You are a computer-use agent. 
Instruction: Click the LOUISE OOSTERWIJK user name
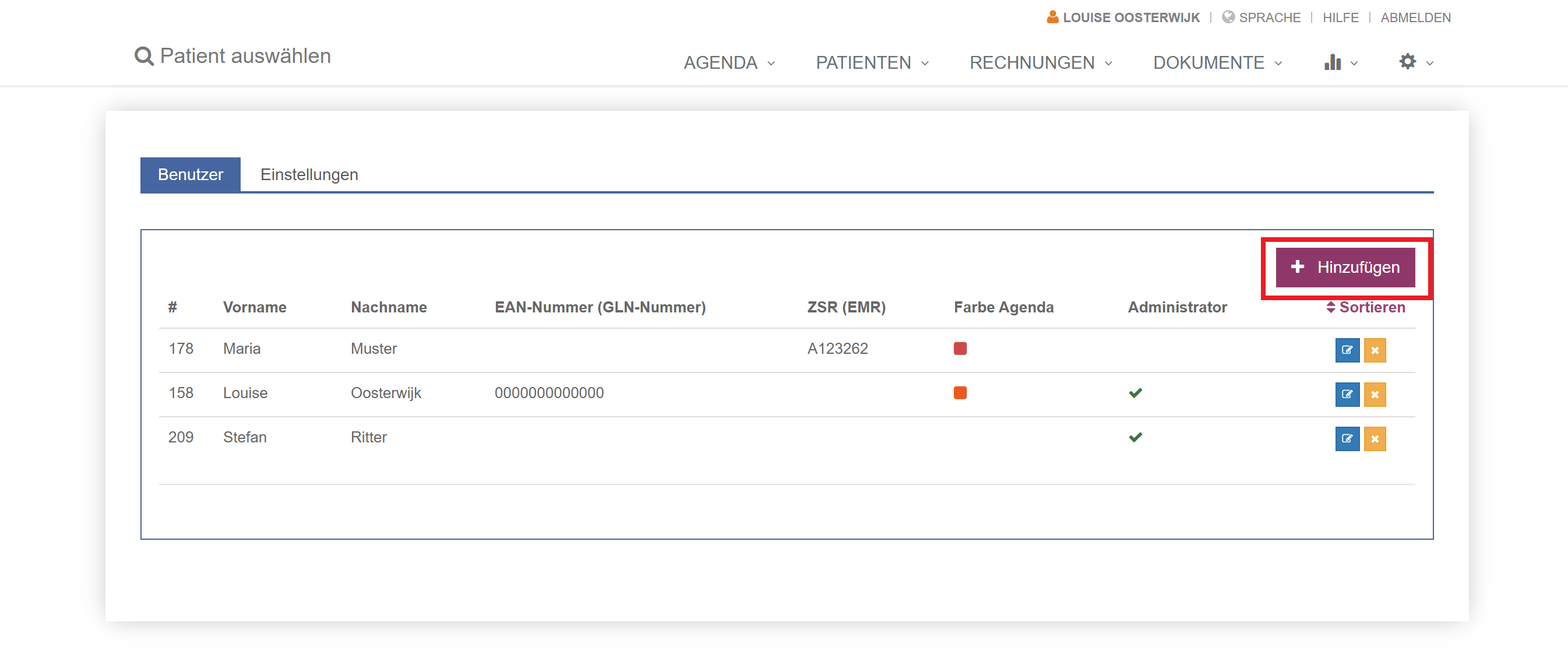[x=1131, y=17]
